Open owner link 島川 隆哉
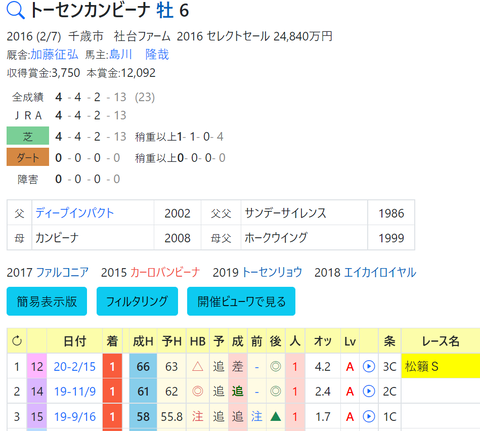 pos(139,54)
